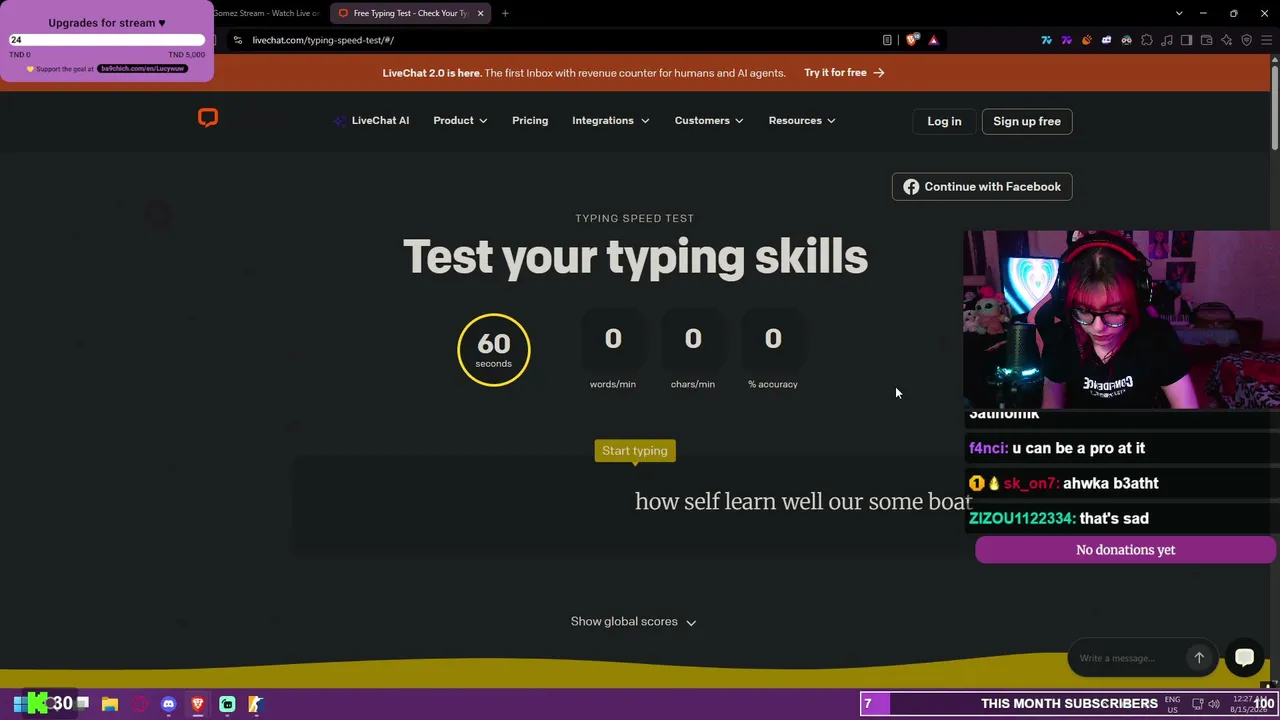Open File Explorer from taskbar
1280x720 pixels.
(110, 704)
